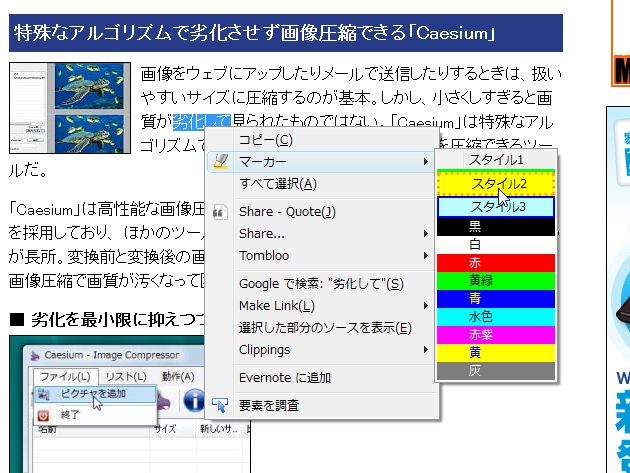630x473 pixels.
Task: Pick the yellow 黄 marker color
Action: 496,353
